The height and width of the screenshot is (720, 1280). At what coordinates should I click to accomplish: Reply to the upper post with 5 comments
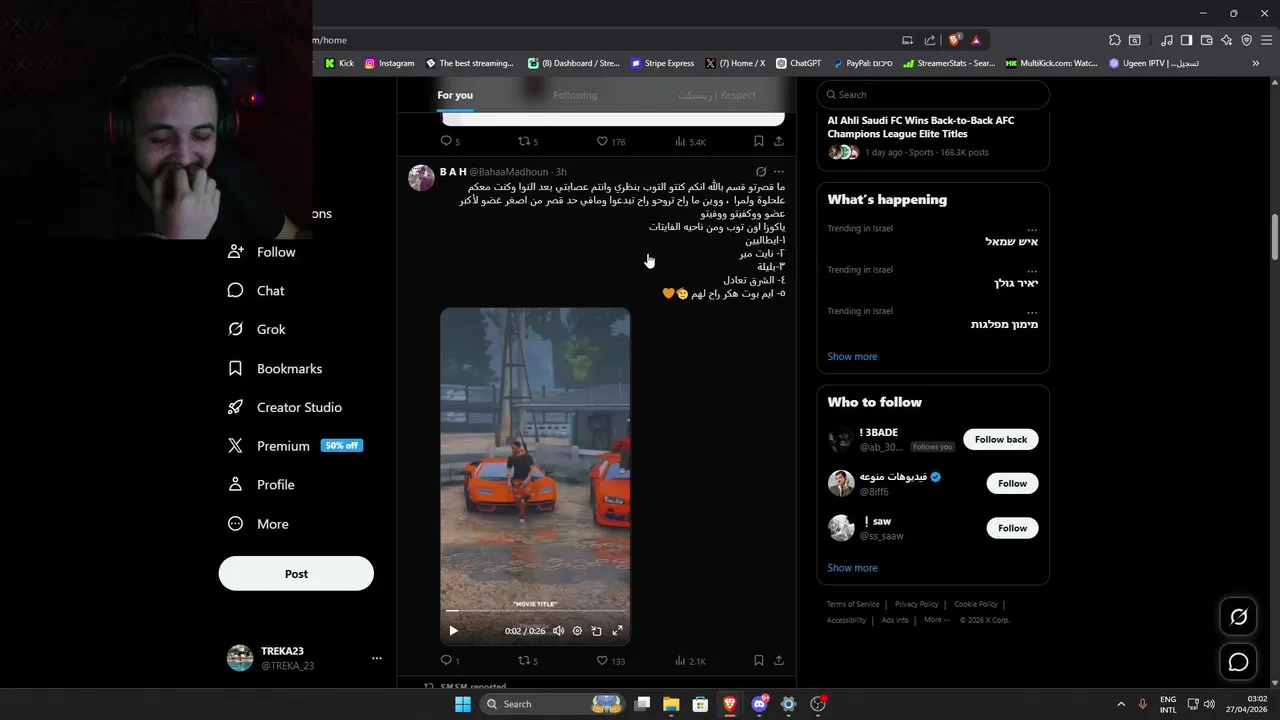[x=450, y=141]
